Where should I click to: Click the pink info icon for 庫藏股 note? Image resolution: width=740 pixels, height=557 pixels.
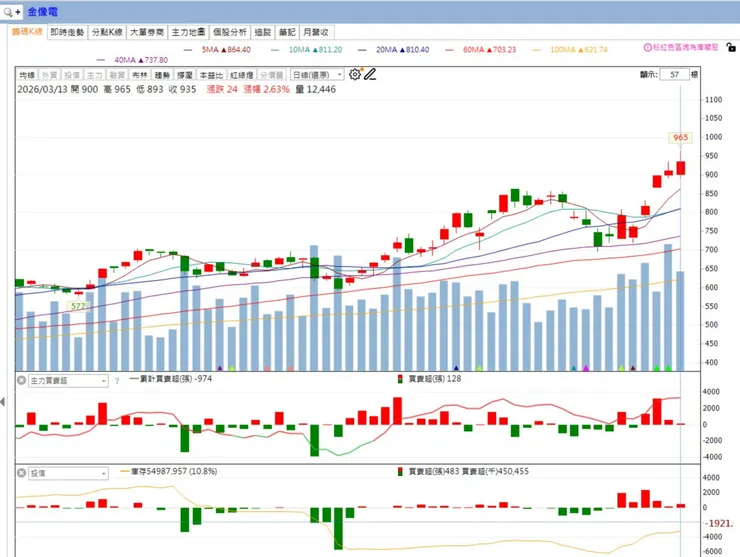click(648, 48)
